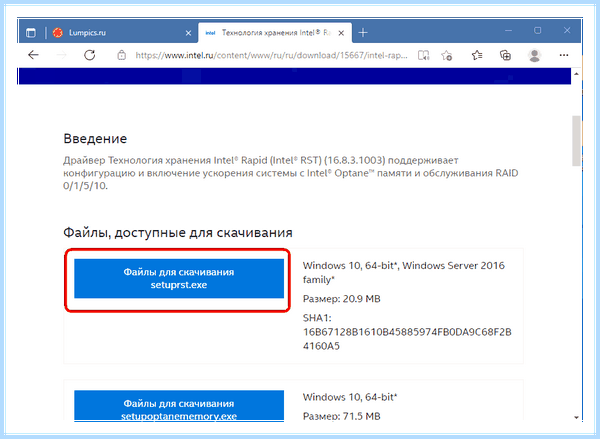This screenshot has height=439, width=600.
Task: Minimize the browser window
Action: (508, 31)
